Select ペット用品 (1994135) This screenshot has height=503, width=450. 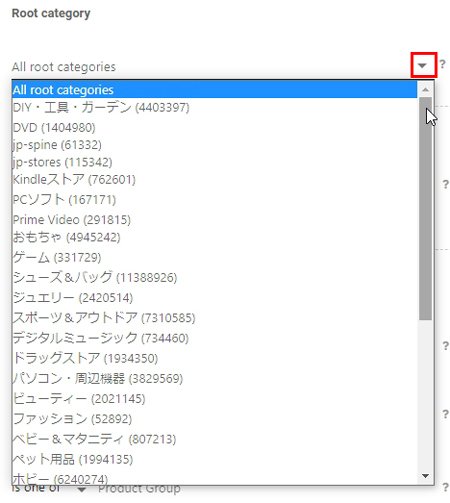pos(214,459)
